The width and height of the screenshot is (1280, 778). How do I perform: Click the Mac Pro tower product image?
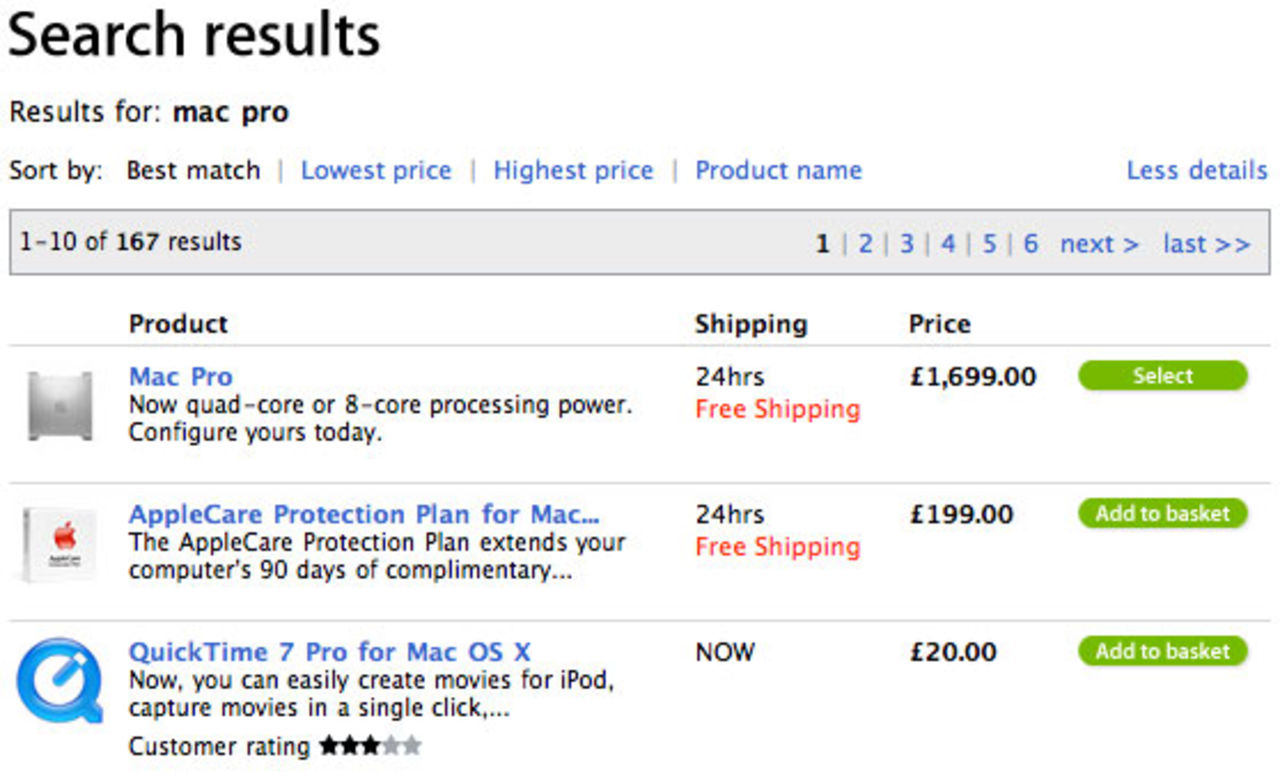pos(60,406)
